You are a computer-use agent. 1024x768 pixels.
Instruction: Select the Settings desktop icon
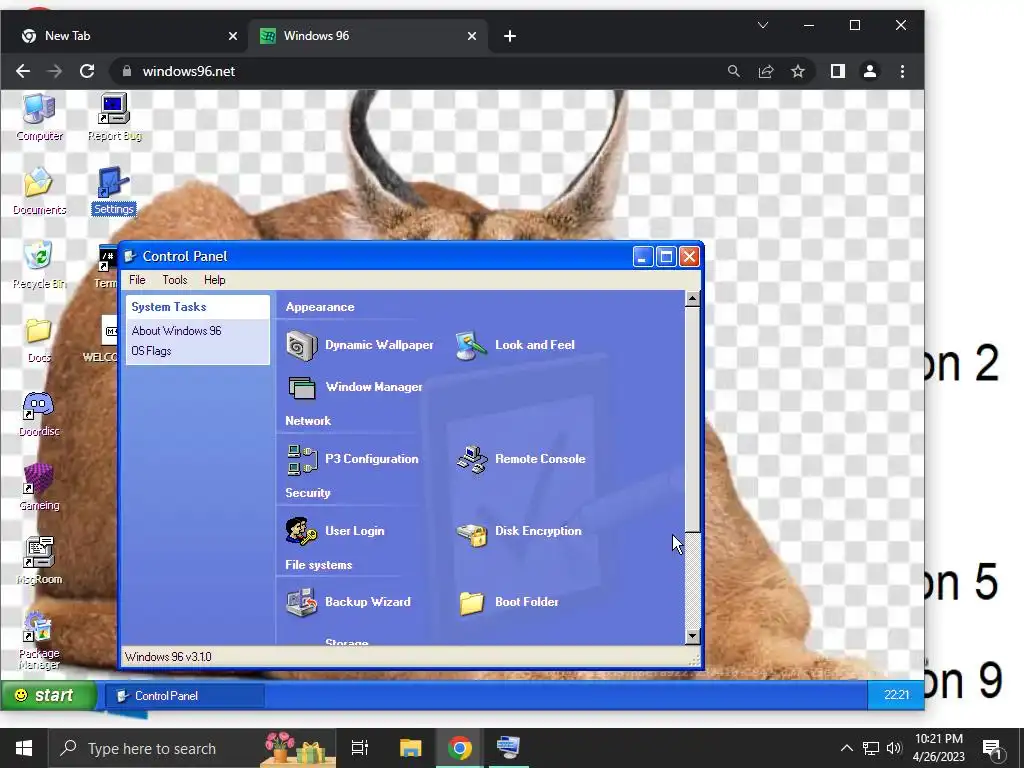click(x=114, y=191)
